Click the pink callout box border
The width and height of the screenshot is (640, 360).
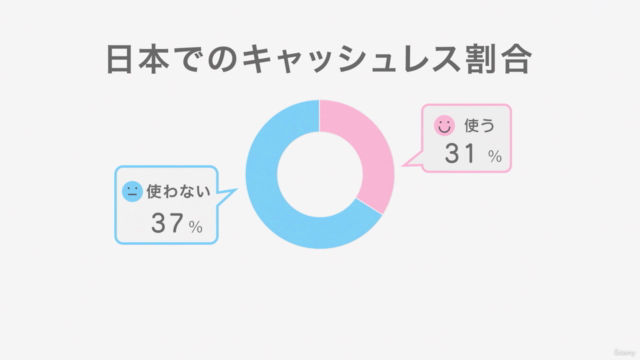[x=466, y=105]
